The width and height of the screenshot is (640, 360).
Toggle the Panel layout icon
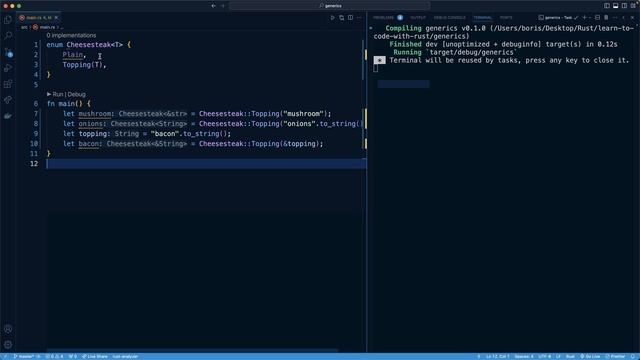[x=616, y=6]
